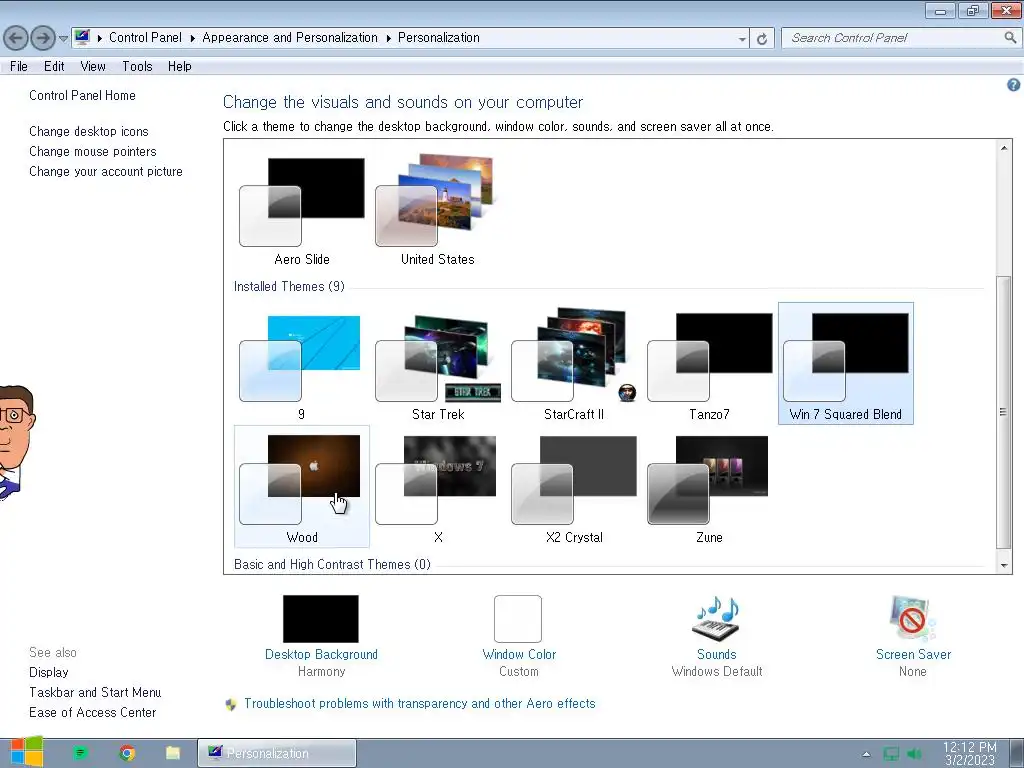Pick the Tanzo7 theme
This screenshot has width=1024, height=768.
tap(709, 364)
